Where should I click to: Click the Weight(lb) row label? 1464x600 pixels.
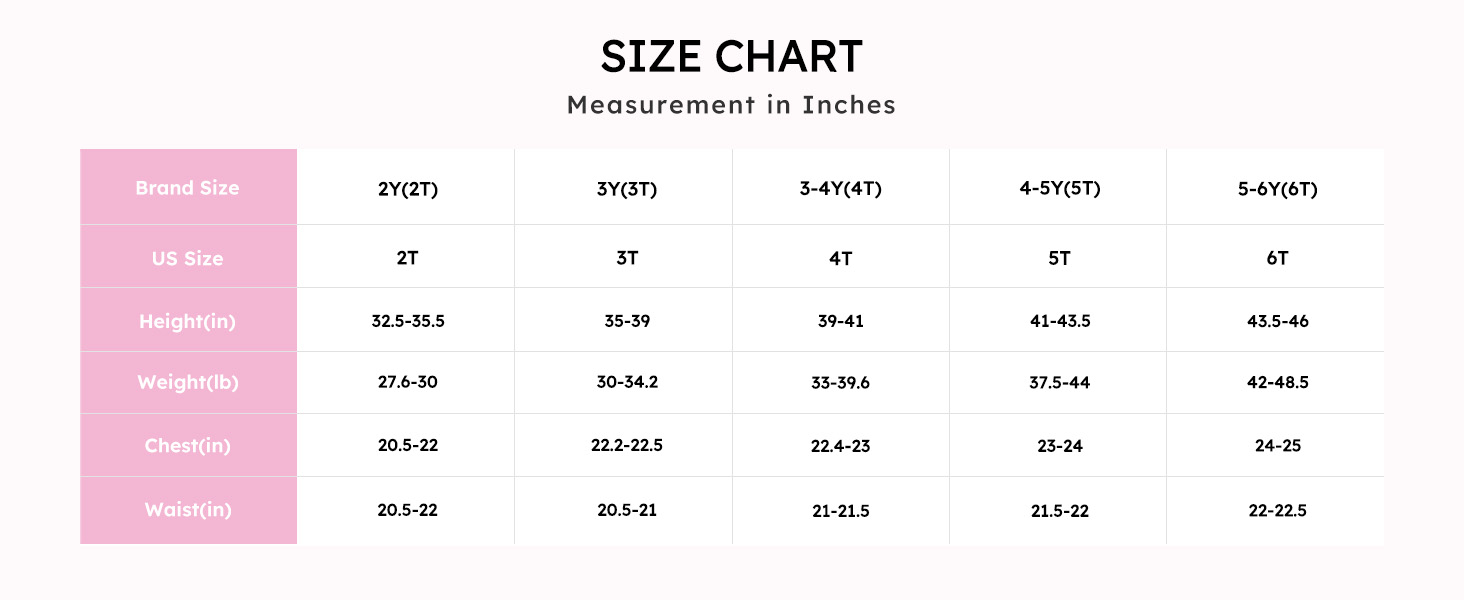pyautogui.click(x=188, y=383)
